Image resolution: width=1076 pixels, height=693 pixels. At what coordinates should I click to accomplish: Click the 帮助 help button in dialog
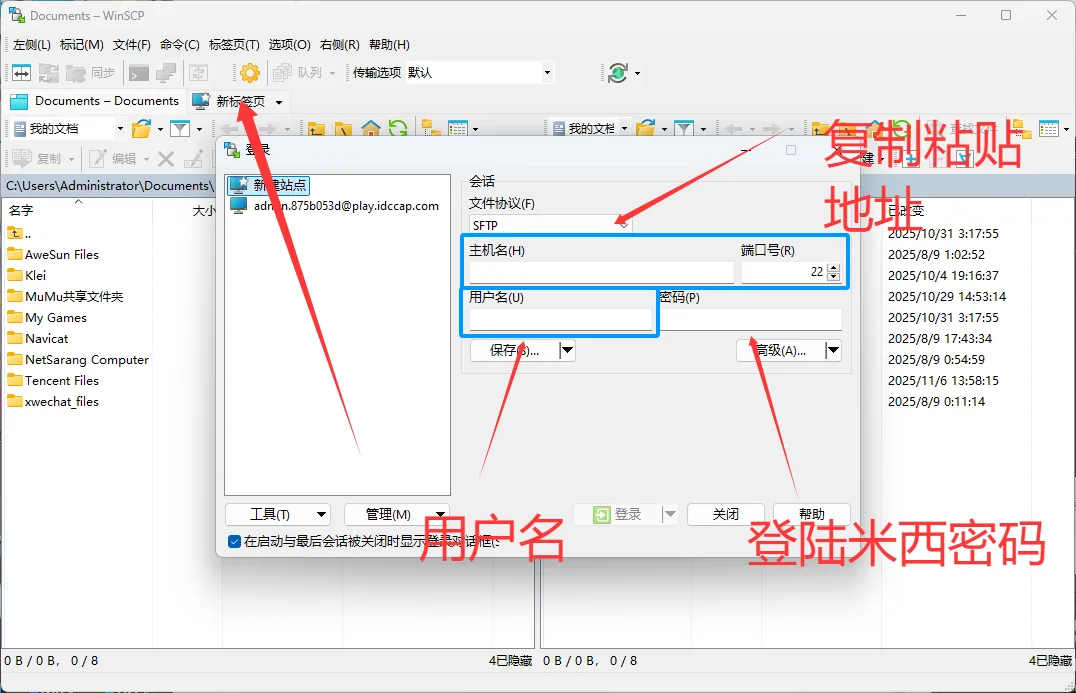(x=811, y=514)
